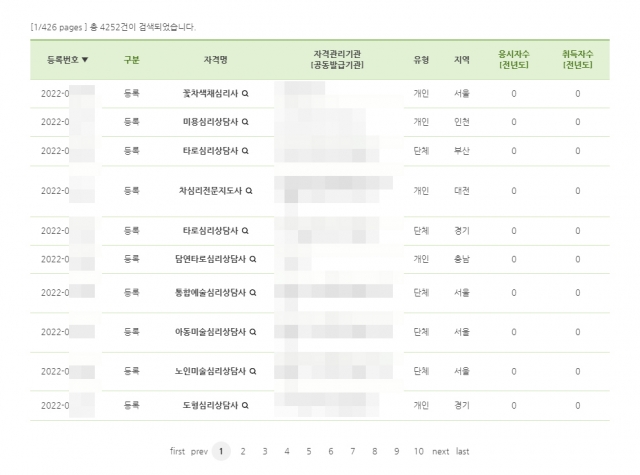Click magnifier icon next to 차심리전문지도사
The height and width of the screenshot is (475, 640).
tap(249, 191)
